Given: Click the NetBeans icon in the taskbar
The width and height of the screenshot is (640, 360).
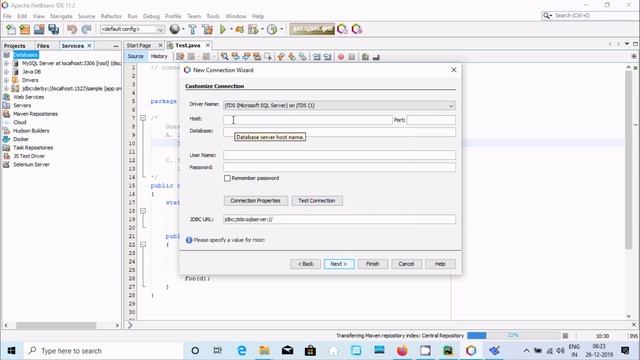Looking at the screenshot, I should [471, 351].
